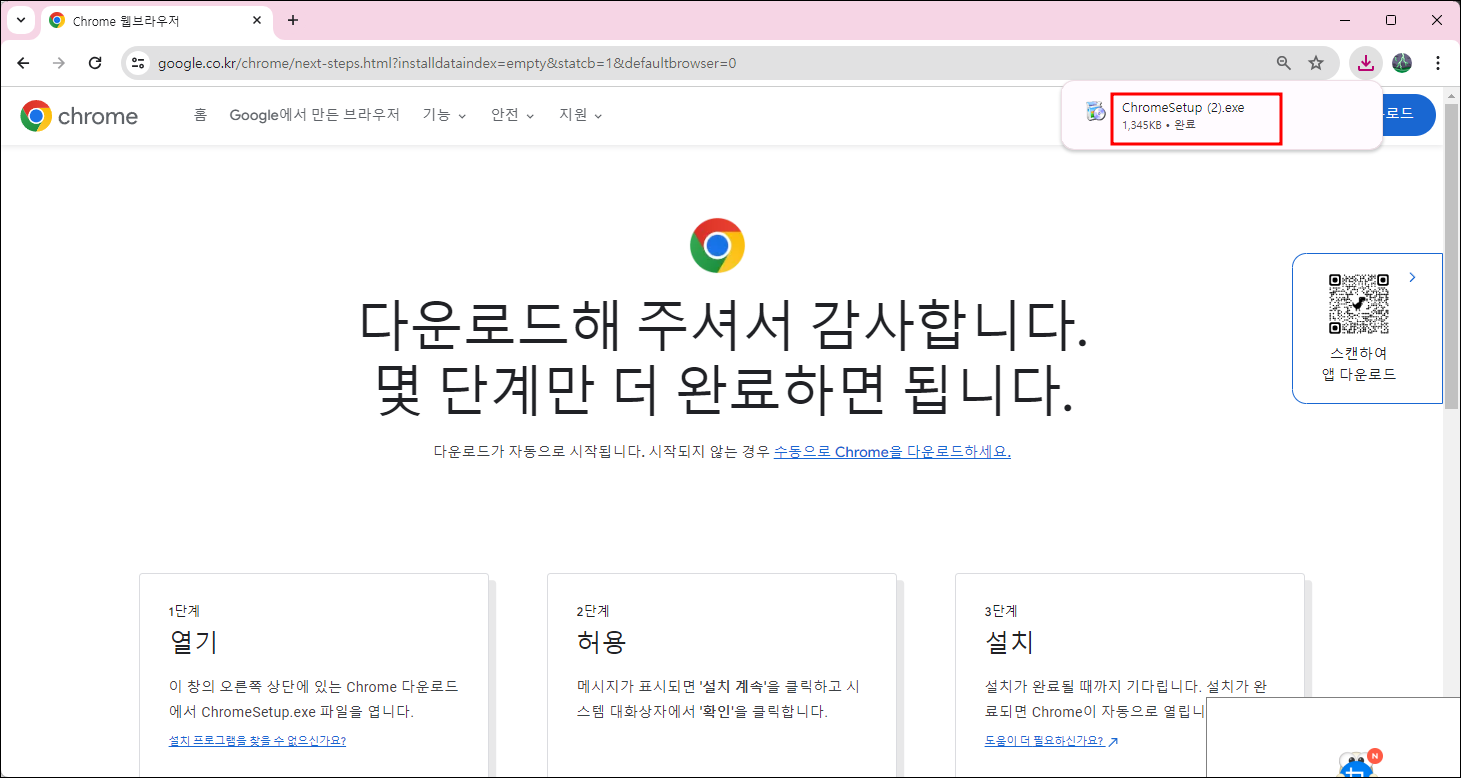Click 수동으로 Chrome을 다운로드하세요 link
Screen dimensions: 1461x778
892,452
